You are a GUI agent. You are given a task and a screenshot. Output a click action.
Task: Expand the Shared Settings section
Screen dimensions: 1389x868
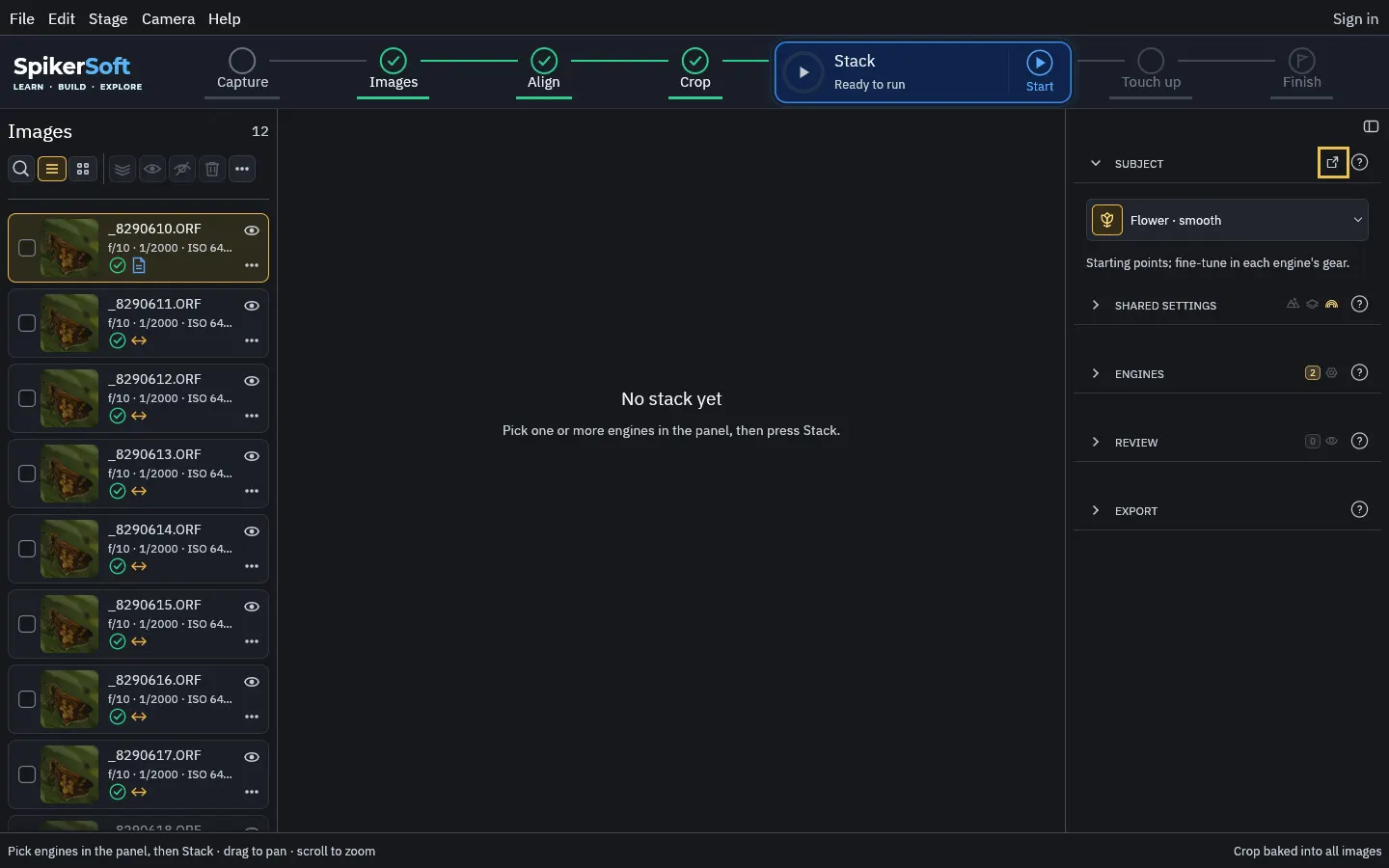tap(1096, 305)
